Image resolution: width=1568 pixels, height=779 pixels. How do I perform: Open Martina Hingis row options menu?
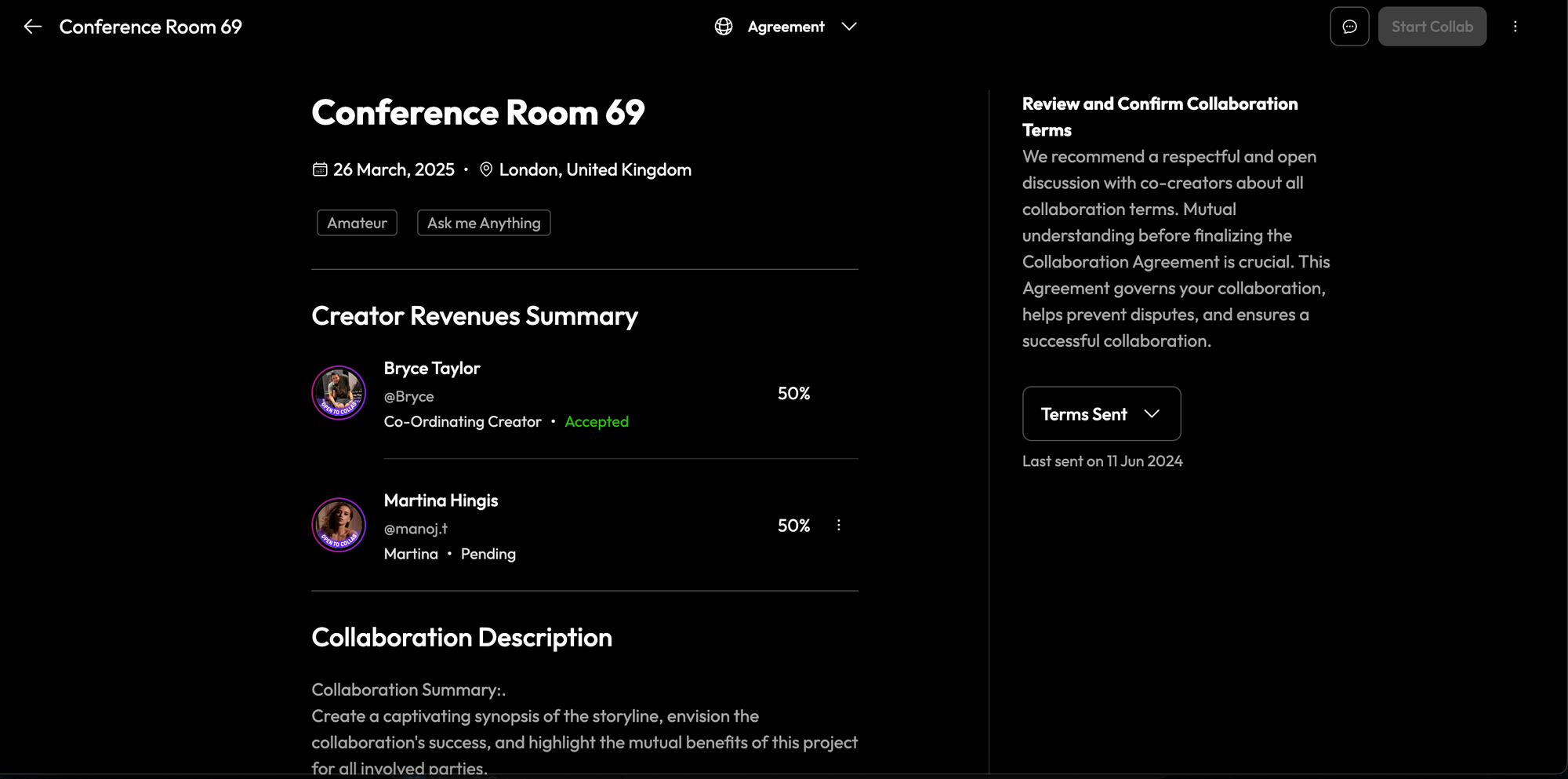838,526
